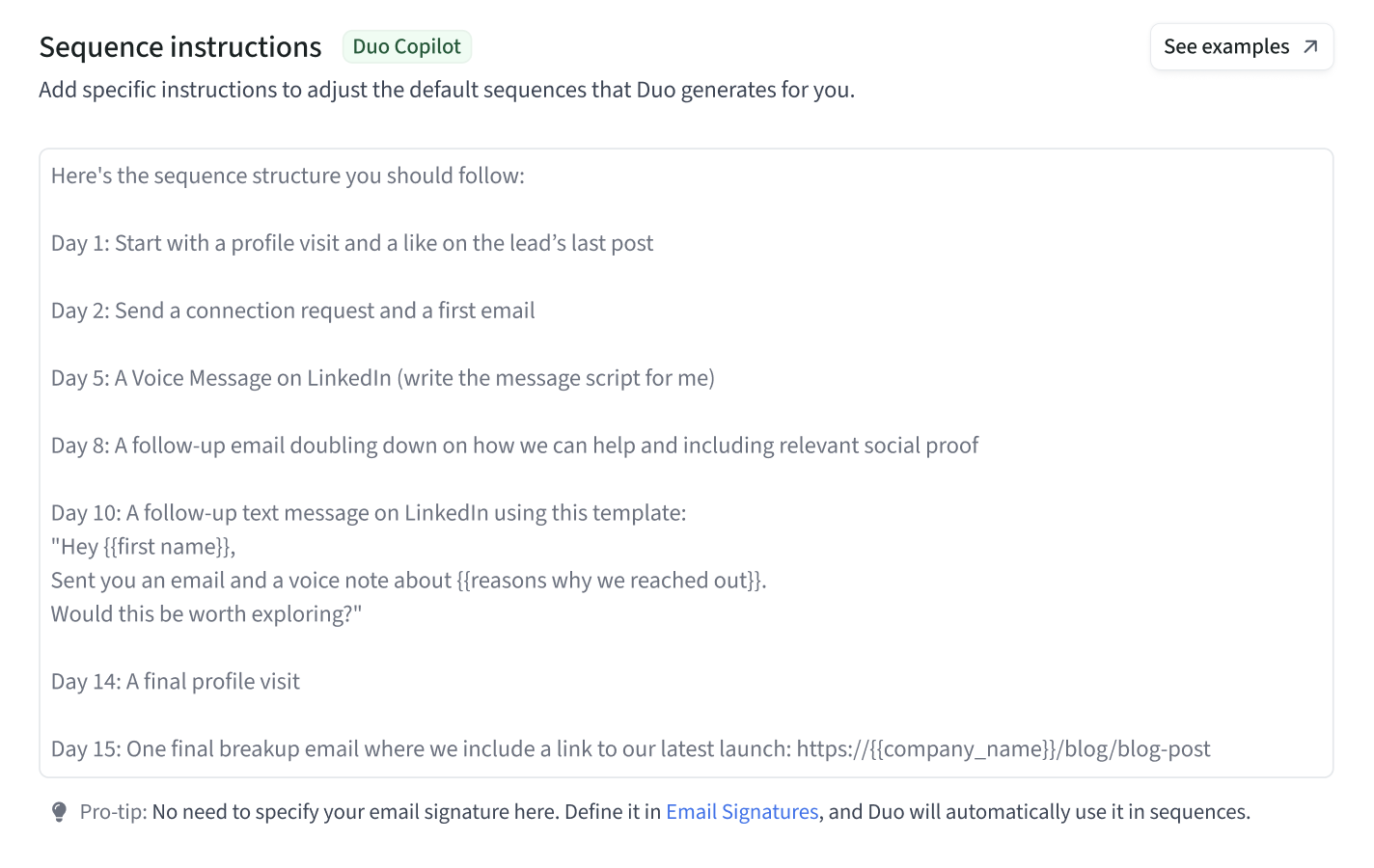Click the arrow icon beside See examples

1310,47
